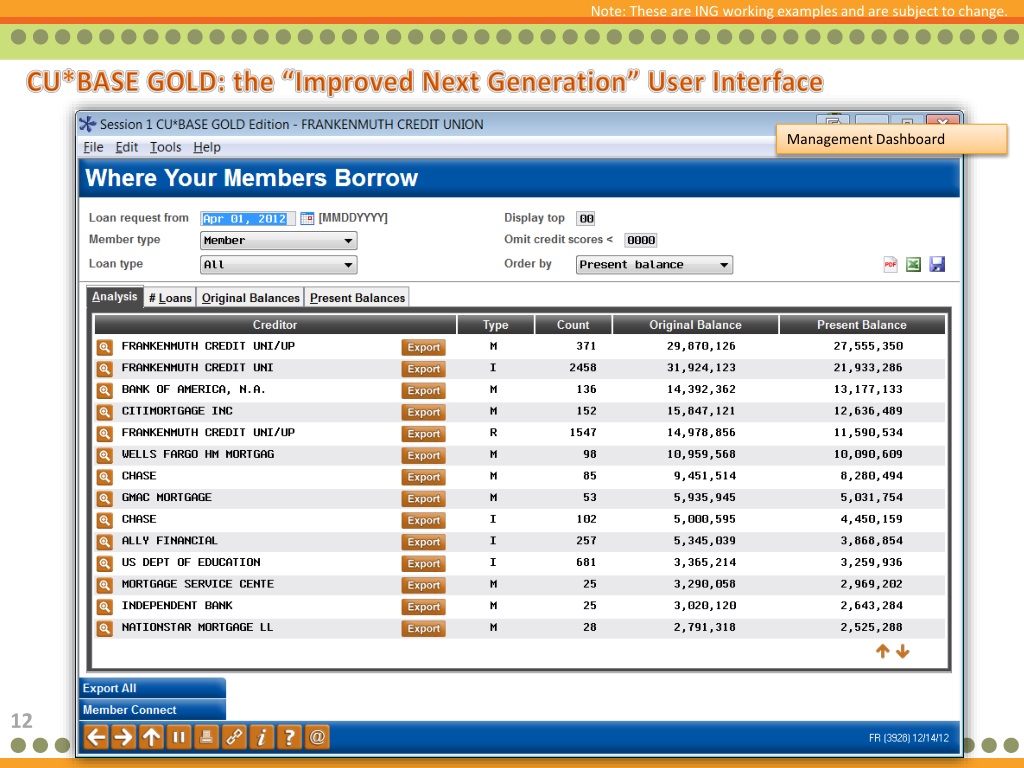Screen dimensions: 1024x768
Task: Open the Edit menu
Action: pyautogui.click(x=127, y=148)
